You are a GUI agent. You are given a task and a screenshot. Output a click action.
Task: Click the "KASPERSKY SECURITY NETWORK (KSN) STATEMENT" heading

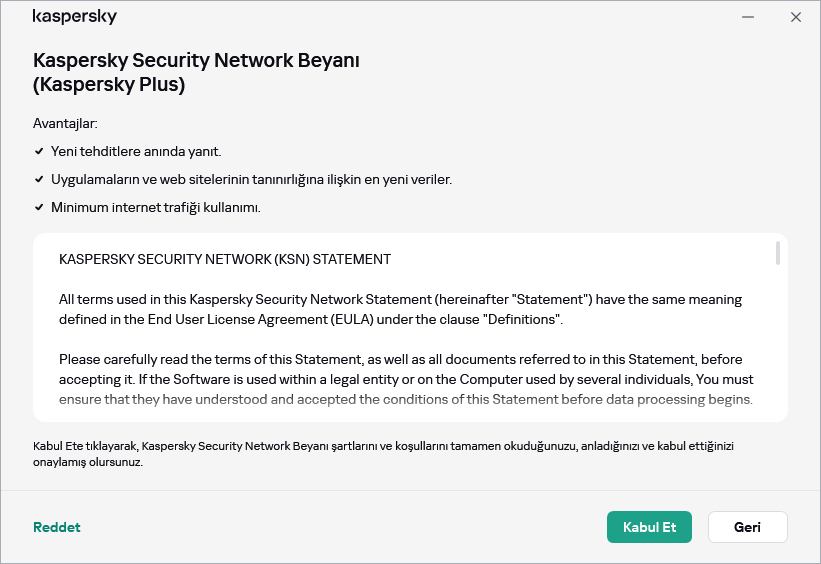(225, 259)
